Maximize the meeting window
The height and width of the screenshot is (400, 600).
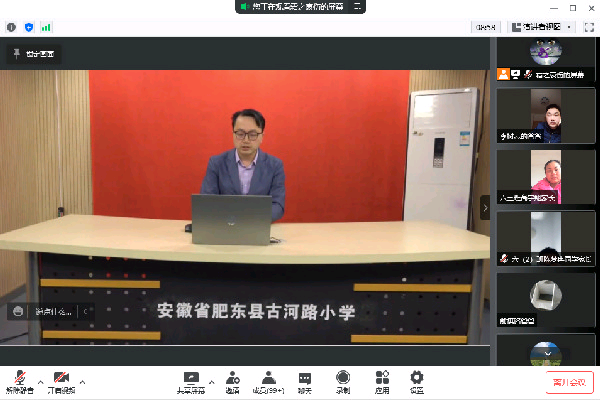pyautogui.click(x=573, y=8)
